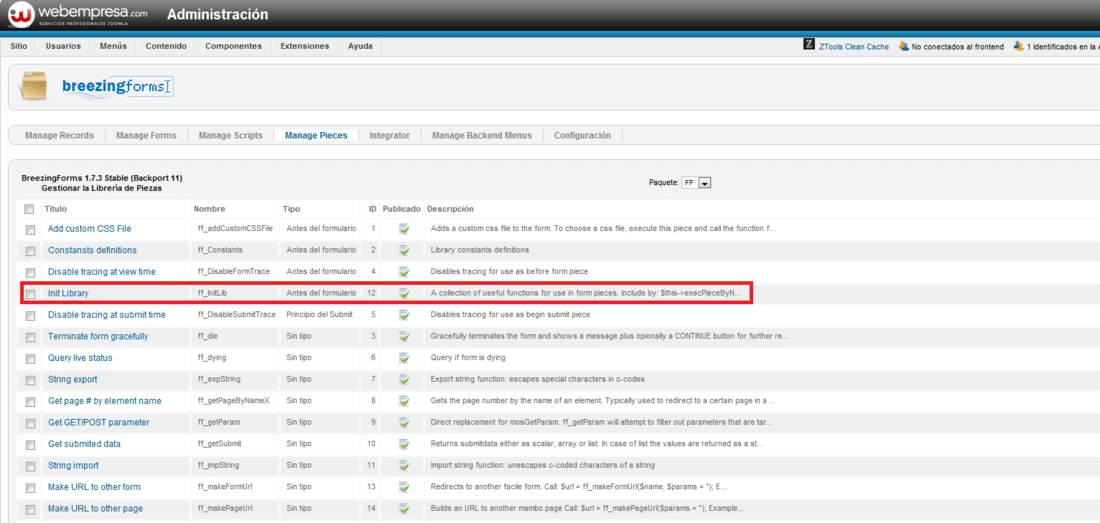This screenshot has height=523, width=1100.
Task: Toggle published icon for Get page # by element name
Action: [404, 401]
